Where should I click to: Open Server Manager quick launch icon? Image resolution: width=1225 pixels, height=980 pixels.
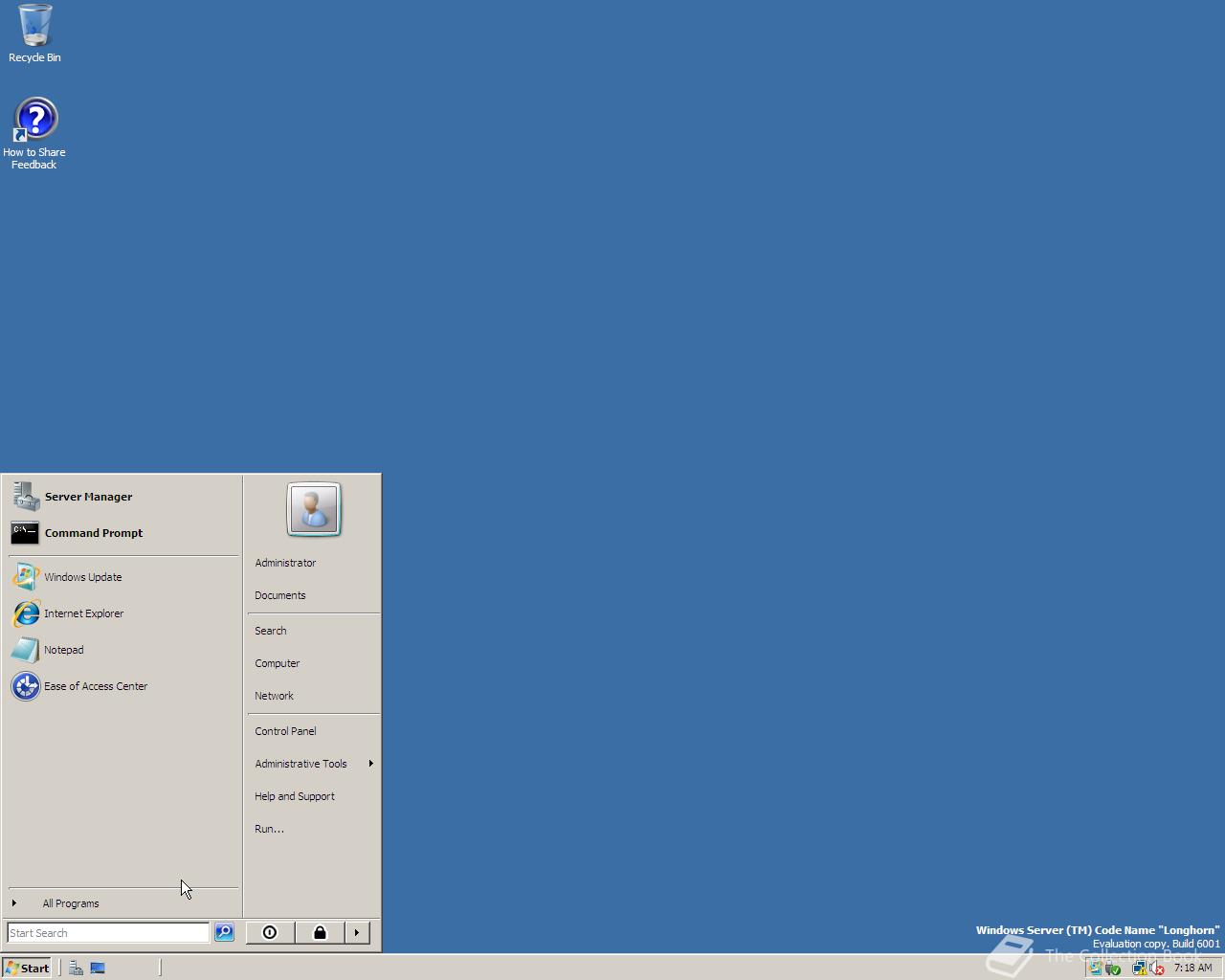(x=76, y=969)
